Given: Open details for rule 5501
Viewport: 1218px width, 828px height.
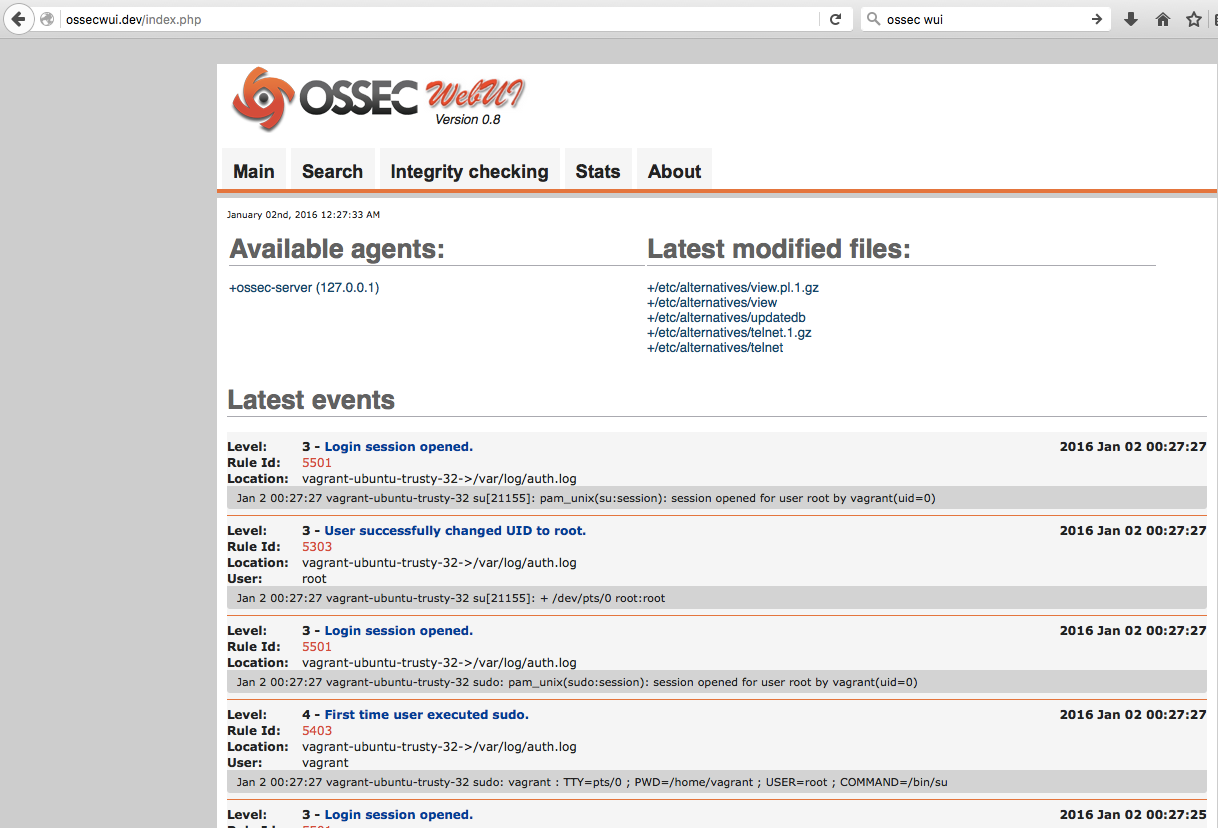Looking at the screenshot, I should (315, 462).
